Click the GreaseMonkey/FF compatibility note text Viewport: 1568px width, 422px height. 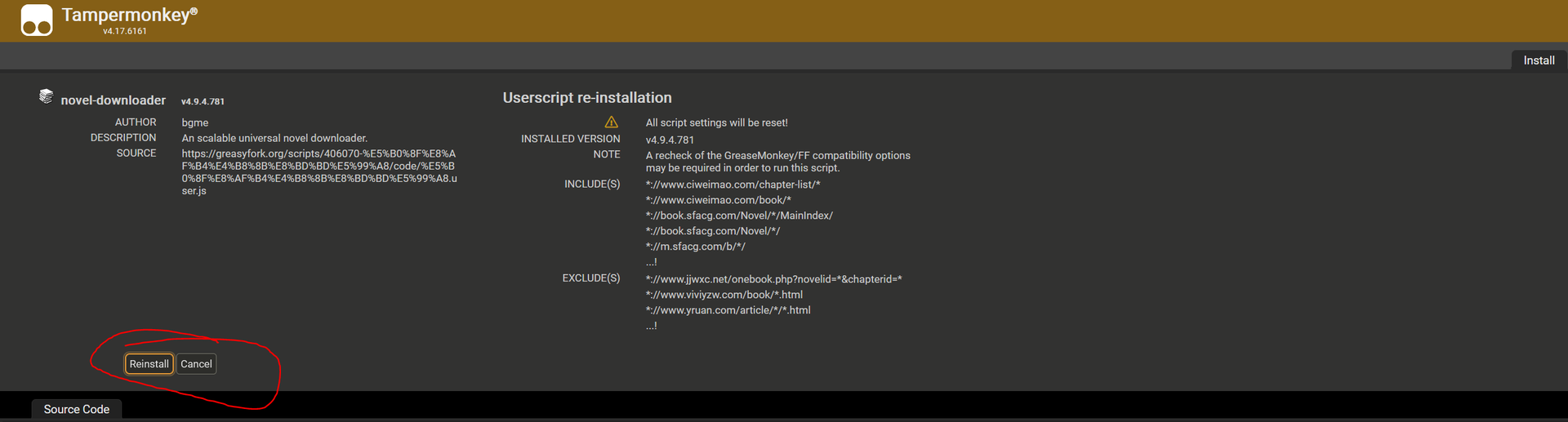778,162
